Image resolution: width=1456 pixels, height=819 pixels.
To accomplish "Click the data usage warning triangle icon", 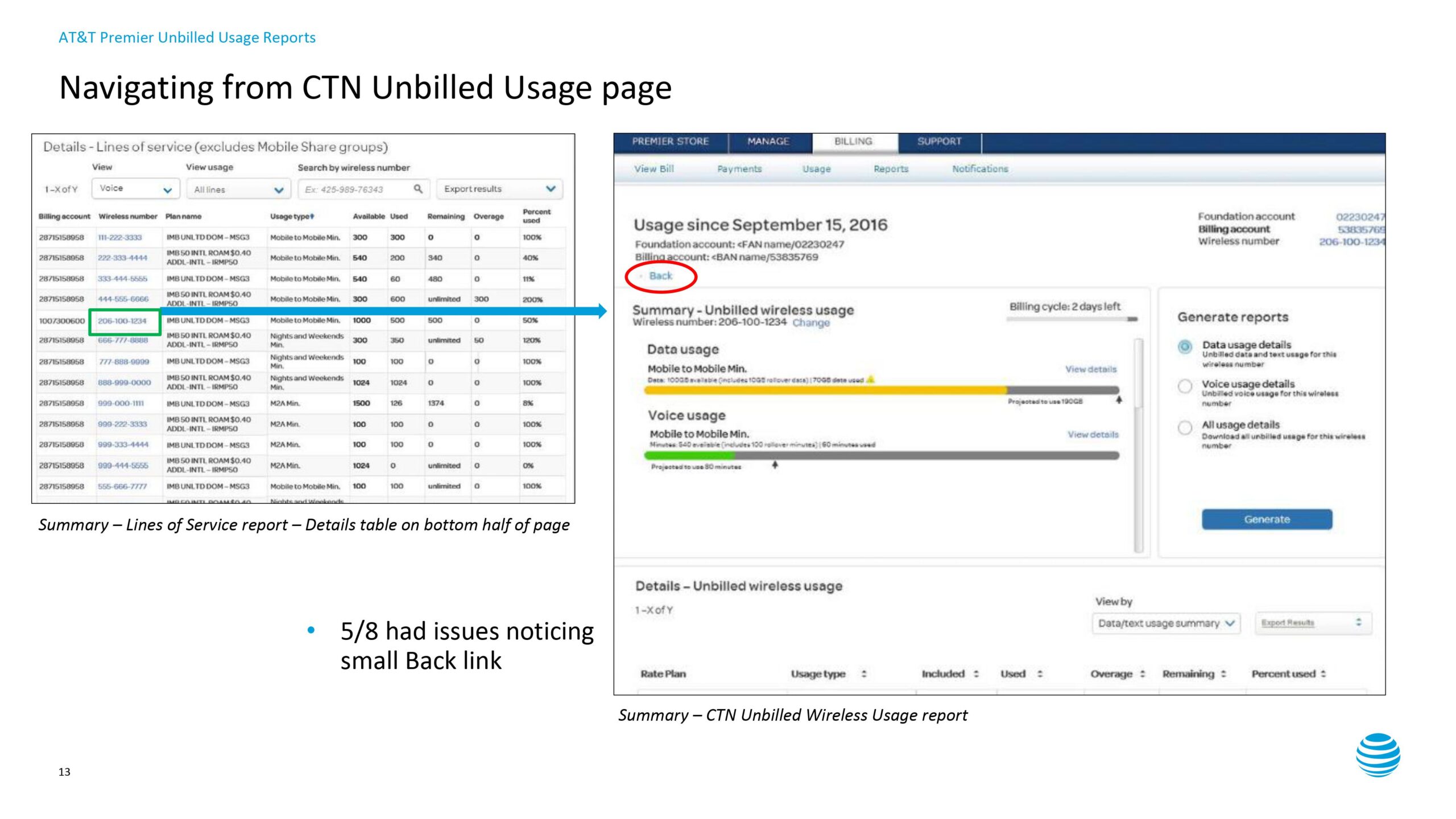I will 870,379.
